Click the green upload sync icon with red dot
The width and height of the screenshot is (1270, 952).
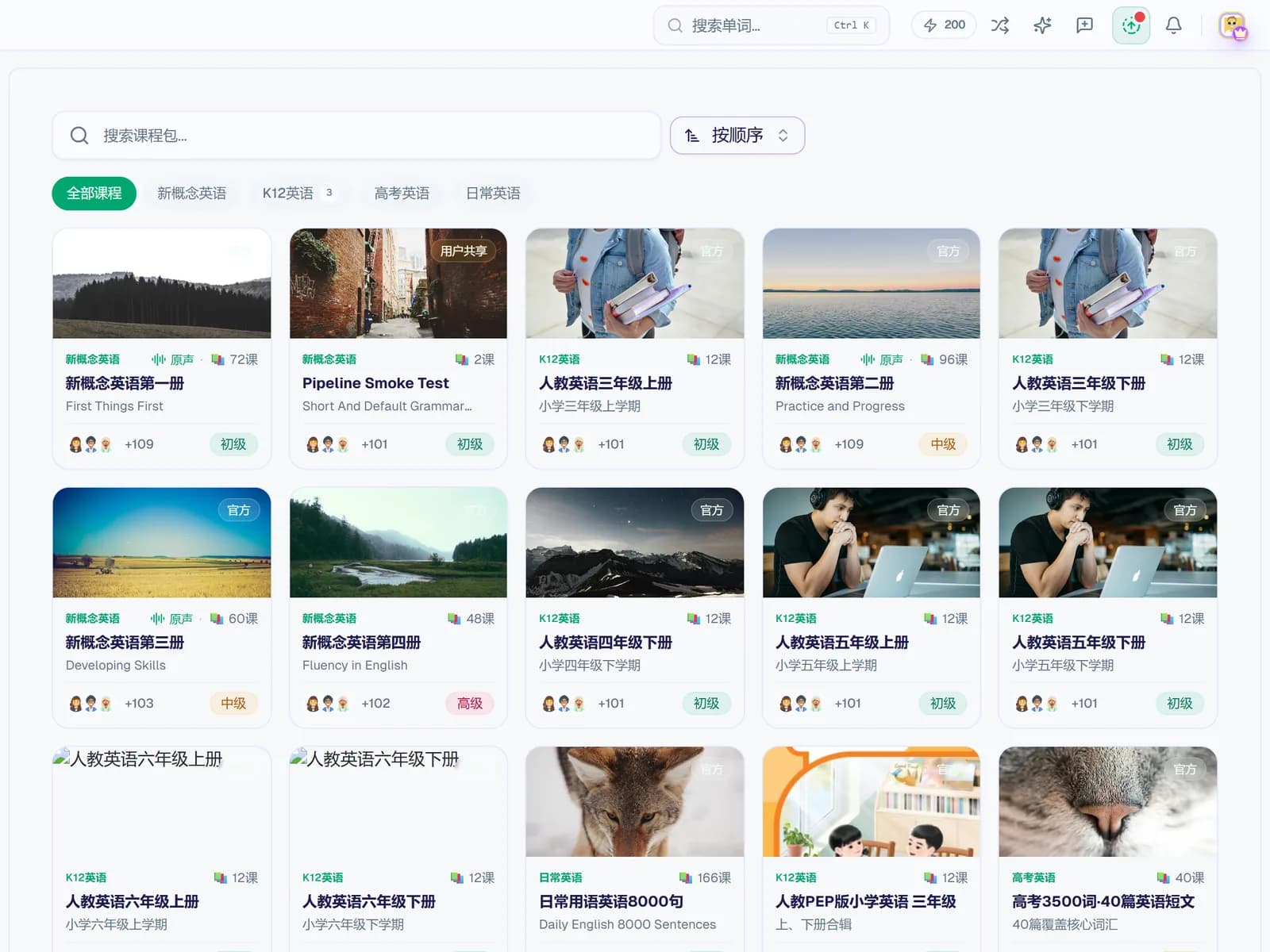coord(1131,25)
